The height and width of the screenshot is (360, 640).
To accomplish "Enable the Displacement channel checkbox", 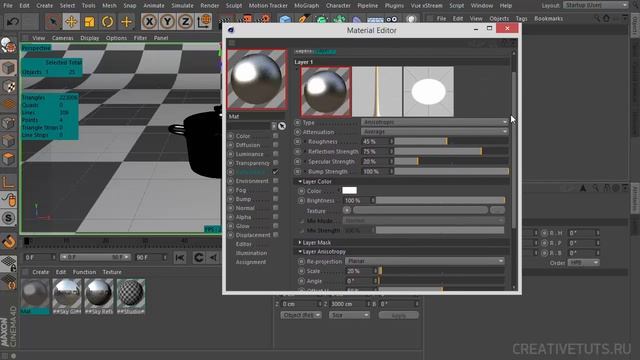I will point(276,235).
